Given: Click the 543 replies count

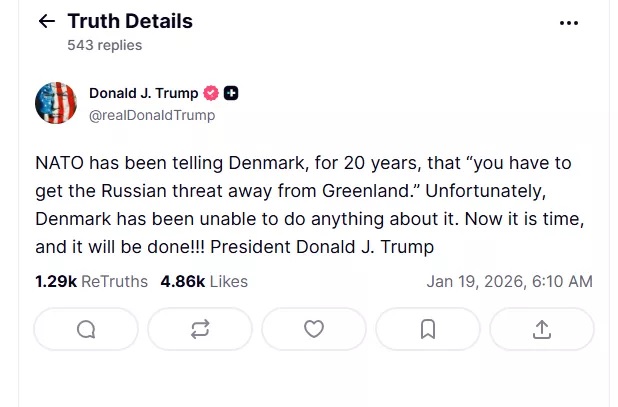Looking at the screenshot, I should click(x=104, y=45).
